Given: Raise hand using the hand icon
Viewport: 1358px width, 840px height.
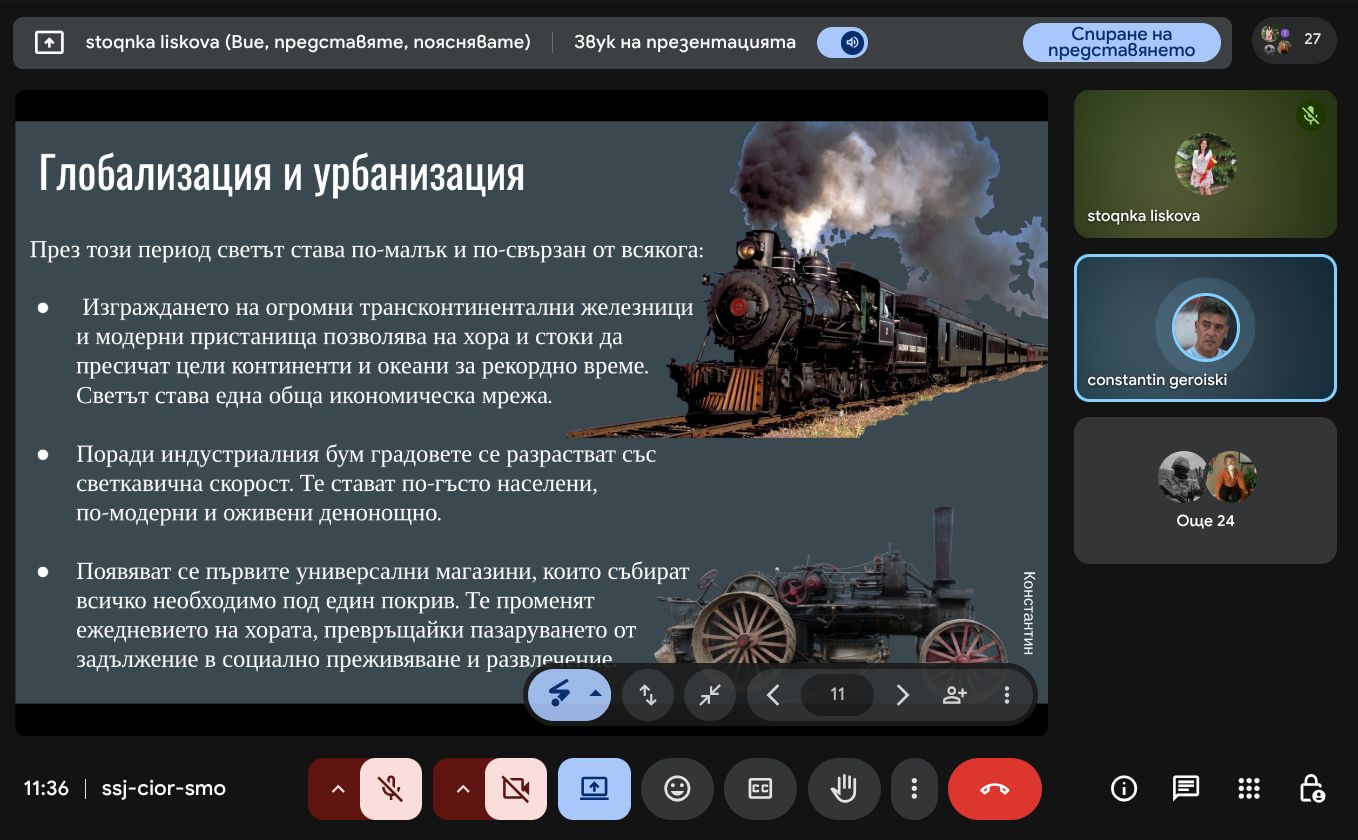Looking at the screenshot, I should tap(844, 789).
